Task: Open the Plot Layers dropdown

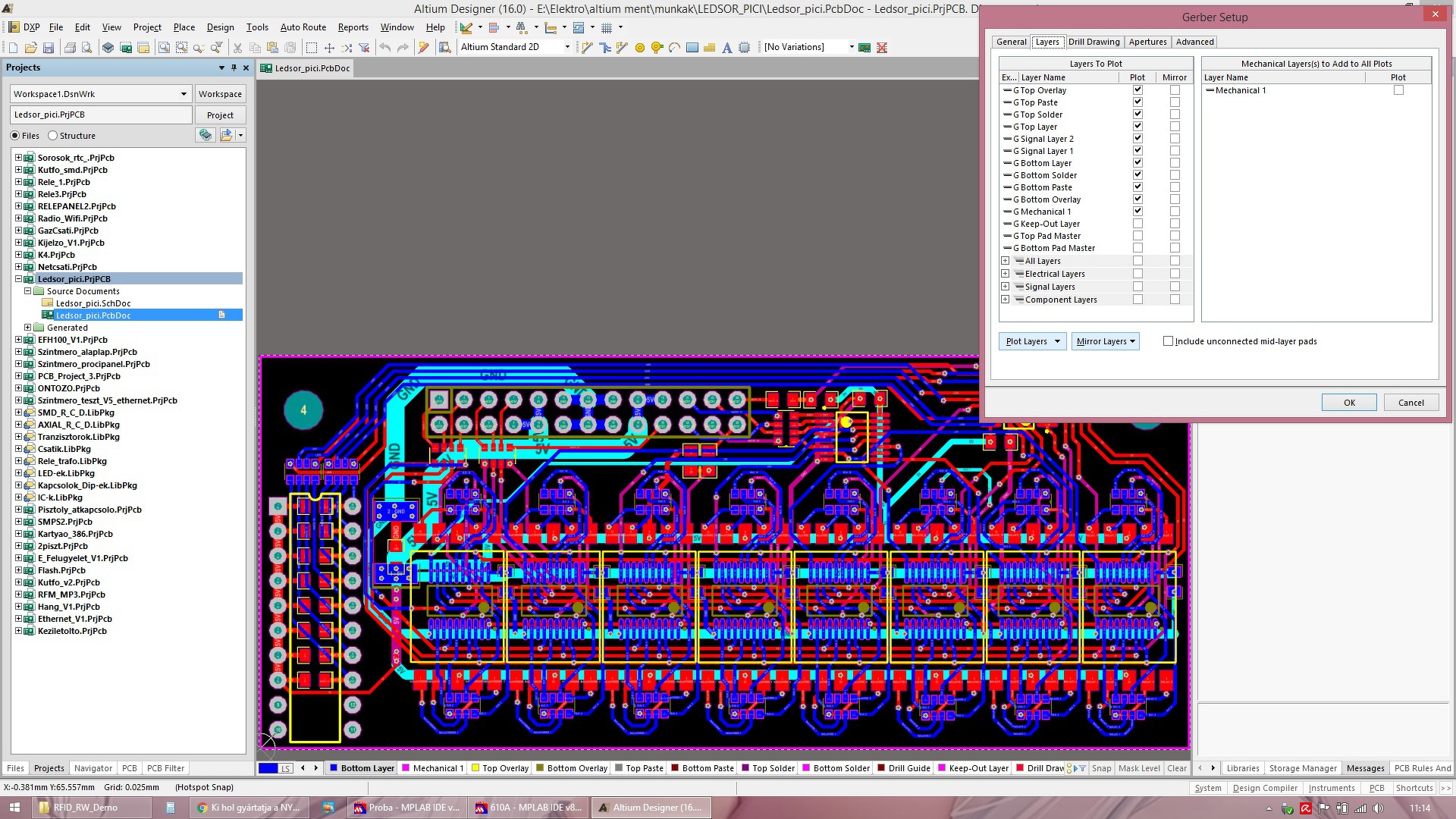Action: pos(1032,341)
